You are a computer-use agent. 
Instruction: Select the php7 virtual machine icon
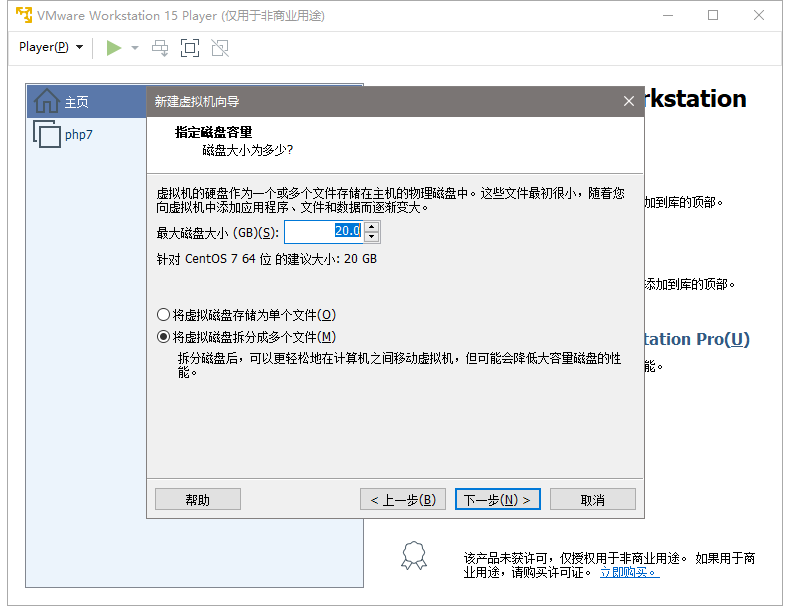[x=47, y=134]
